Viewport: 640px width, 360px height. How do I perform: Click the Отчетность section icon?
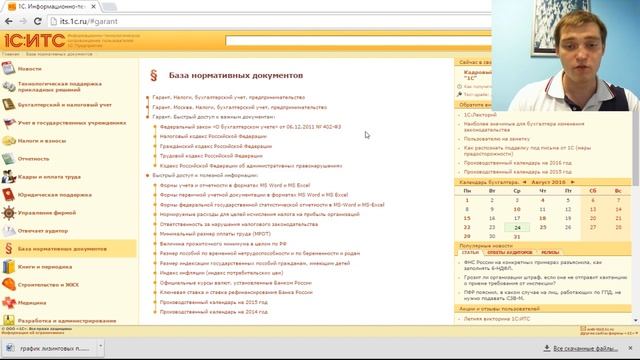click(x=8, y=159)
